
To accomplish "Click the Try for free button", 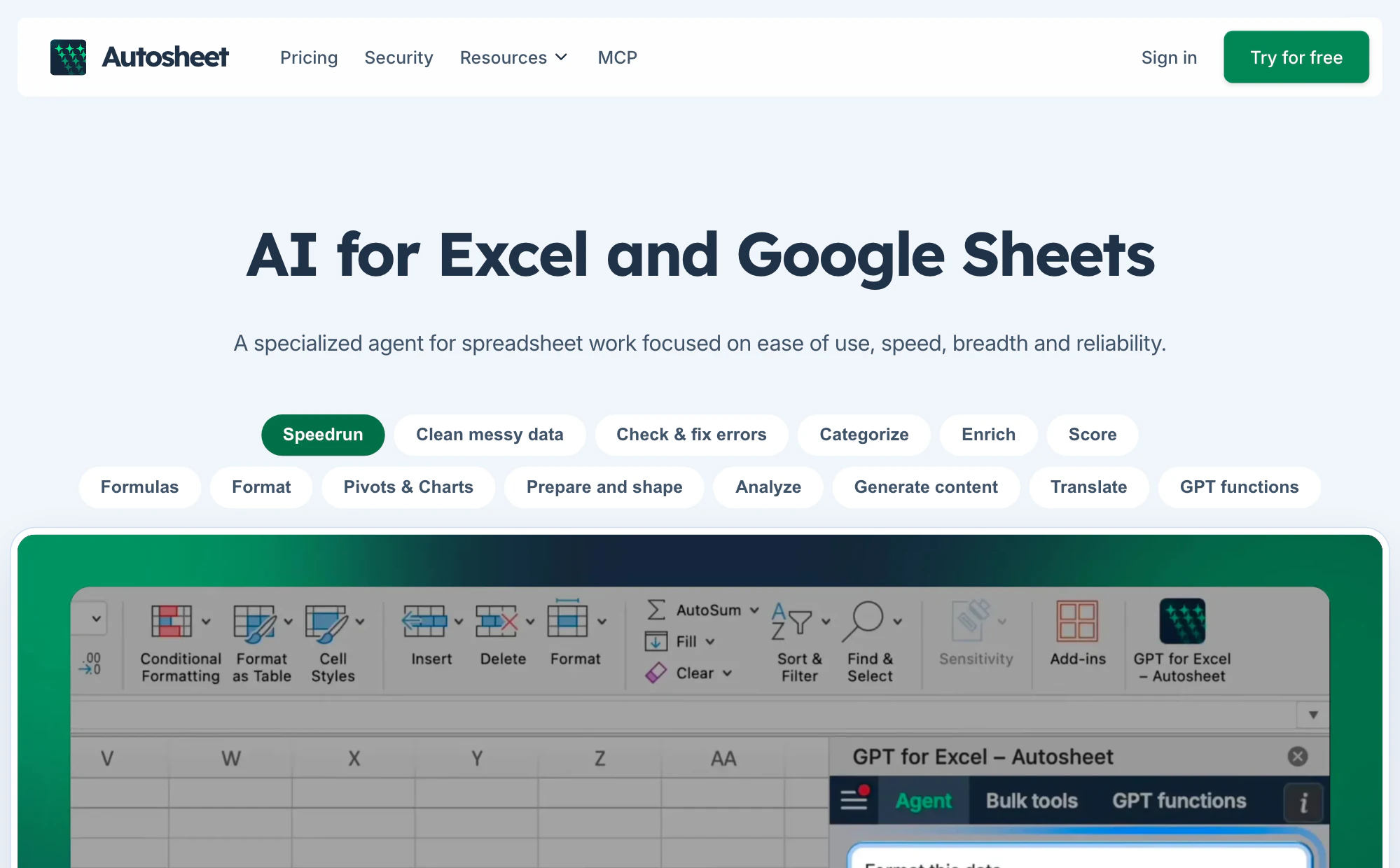I will (x=1296, y=57).
